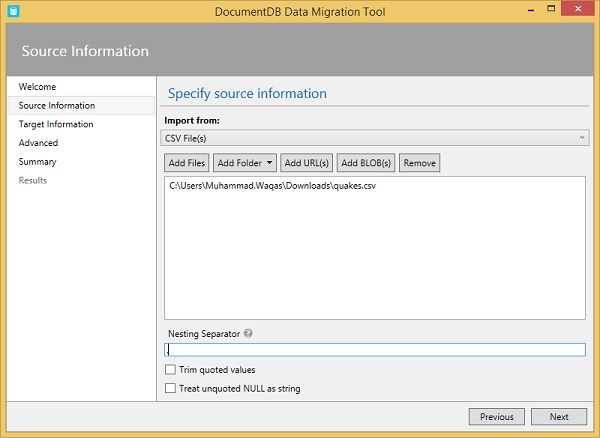
Task: Click the Add URL(s) button
Action: 306,163
